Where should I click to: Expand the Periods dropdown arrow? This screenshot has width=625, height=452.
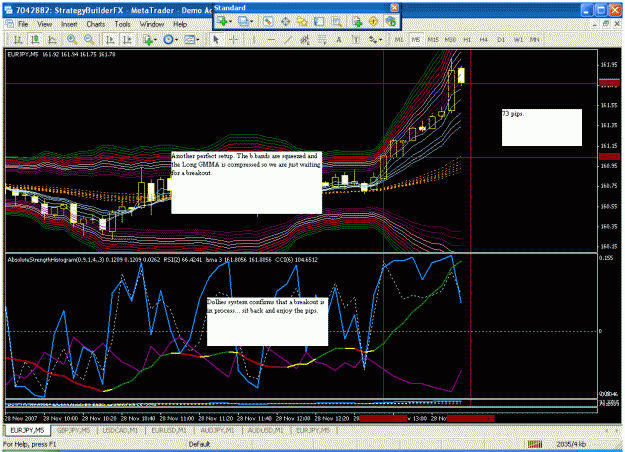176,39
